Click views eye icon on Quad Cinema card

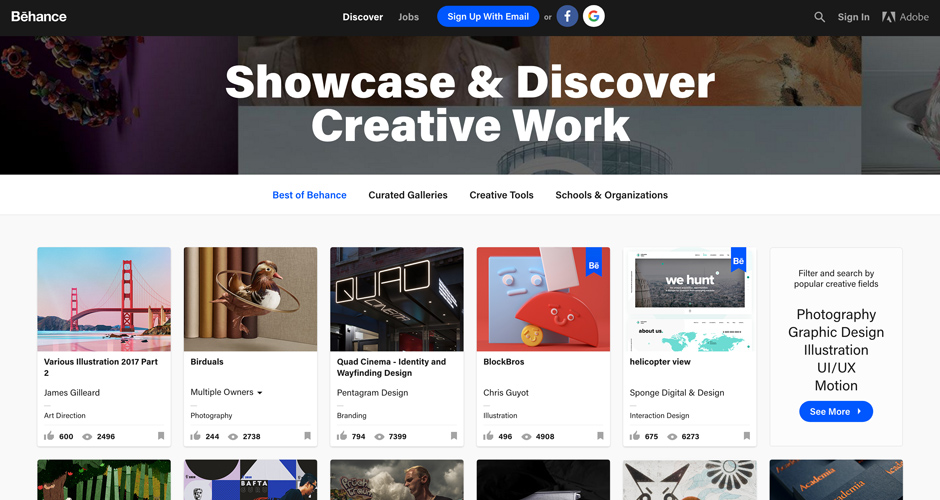point(379,437)
